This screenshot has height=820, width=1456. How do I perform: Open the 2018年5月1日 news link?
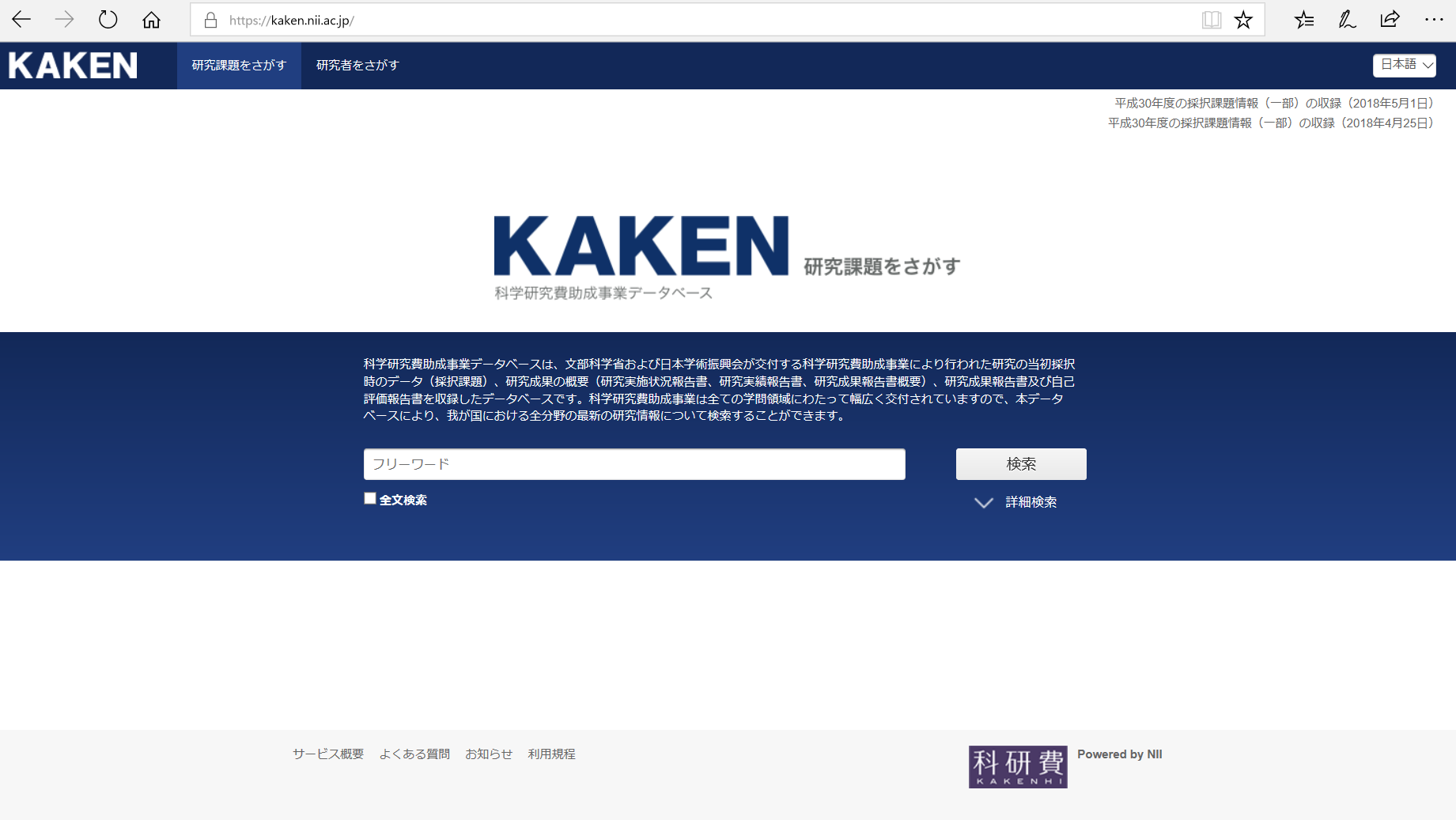pyautogui.click(x=1274, y=104)
